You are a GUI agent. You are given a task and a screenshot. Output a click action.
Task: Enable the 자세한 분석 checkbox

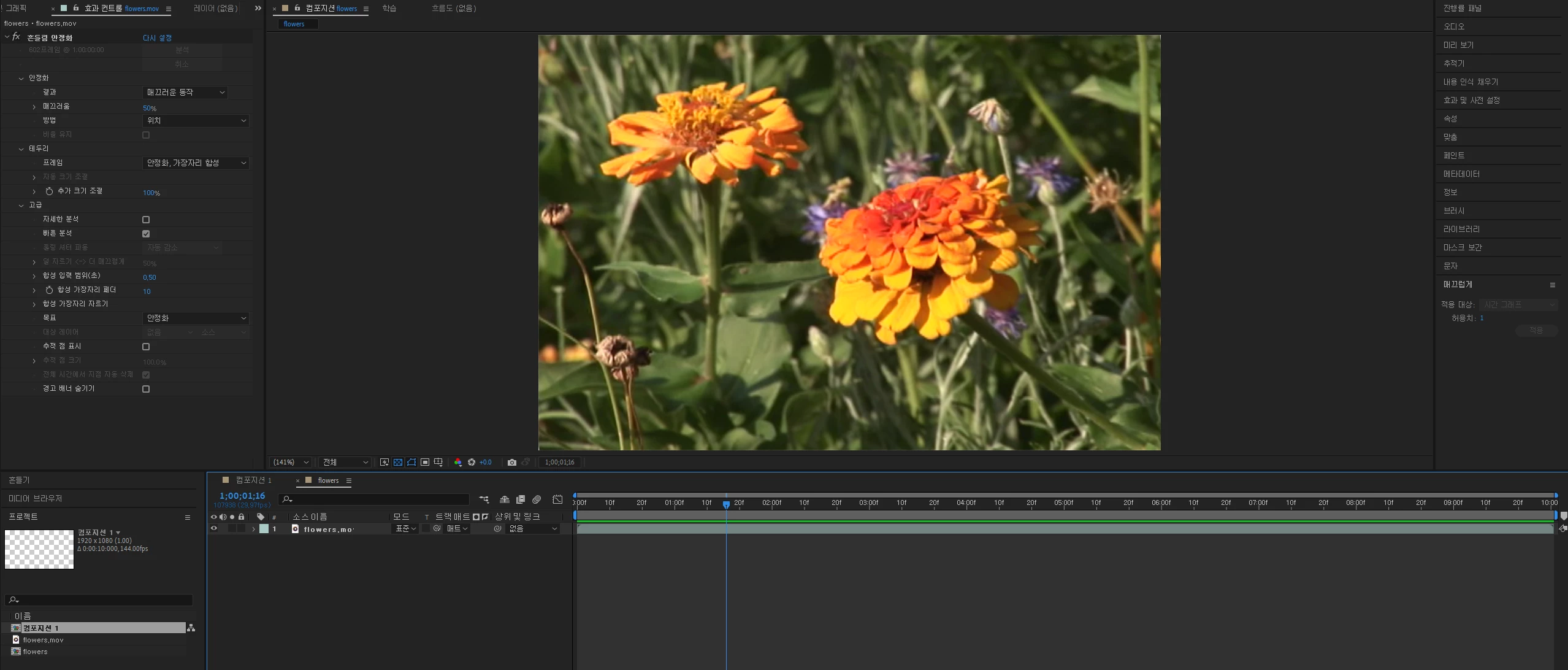pyautogui.click(x=146, y=220)
